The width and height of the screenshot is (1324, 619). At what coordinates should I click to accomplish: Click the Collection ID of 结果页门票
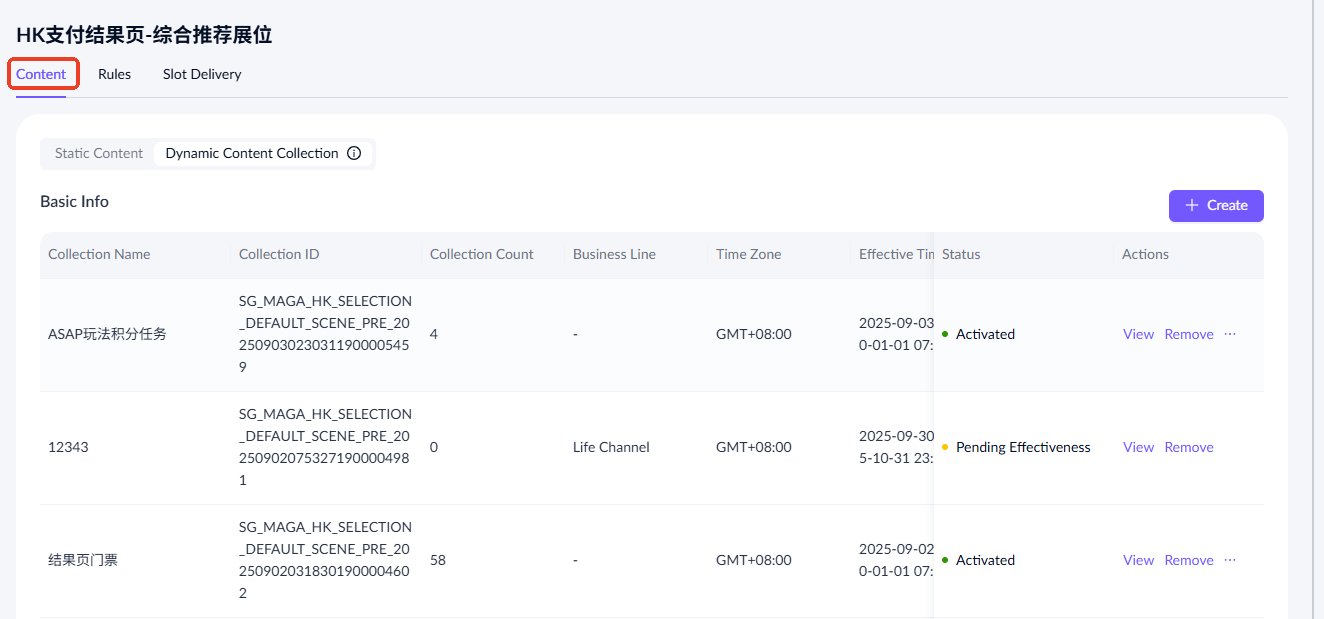[325, 560]
